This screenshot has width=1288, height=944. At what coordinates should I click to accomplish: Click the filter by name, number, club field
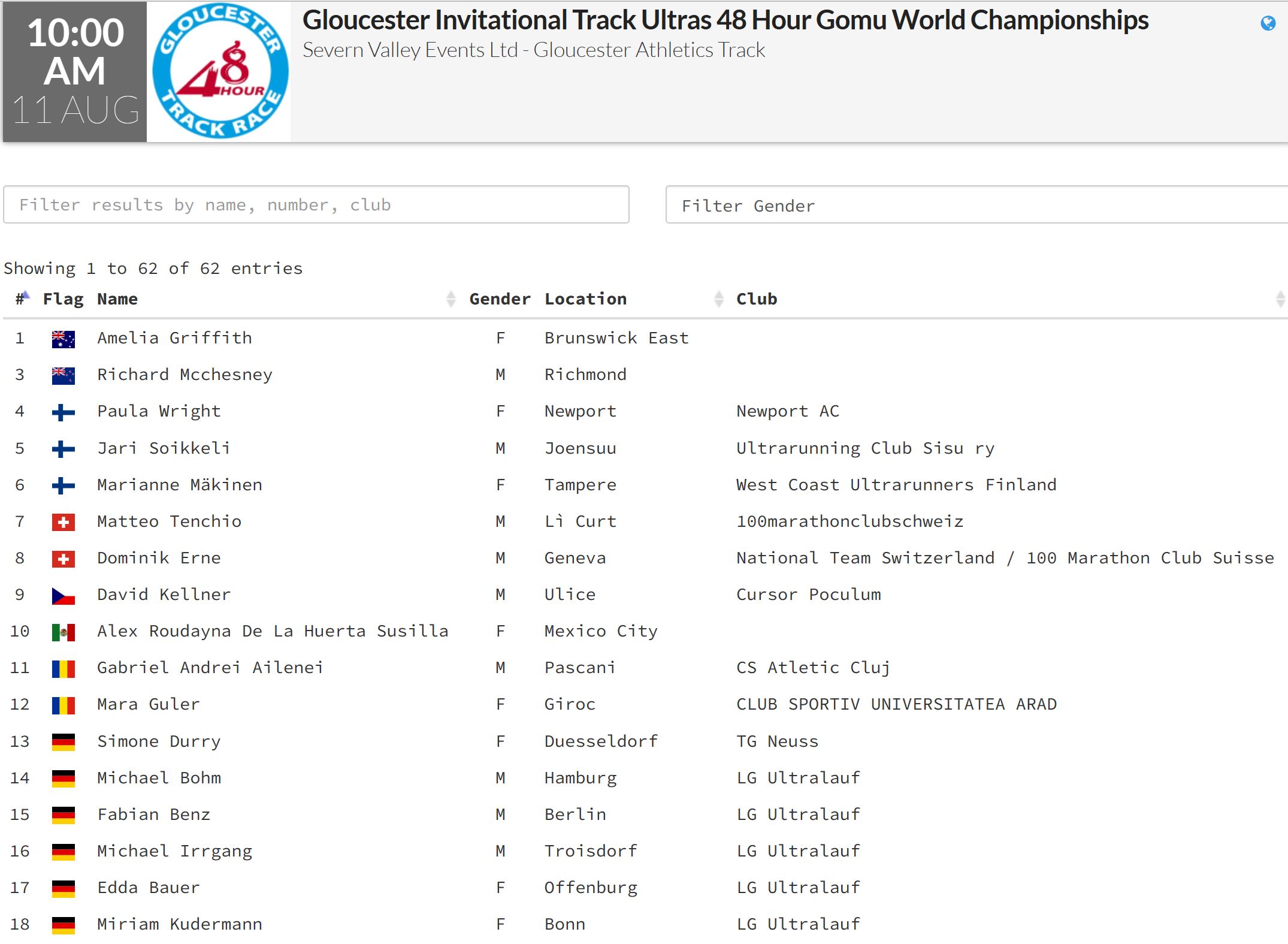(316, 205)
